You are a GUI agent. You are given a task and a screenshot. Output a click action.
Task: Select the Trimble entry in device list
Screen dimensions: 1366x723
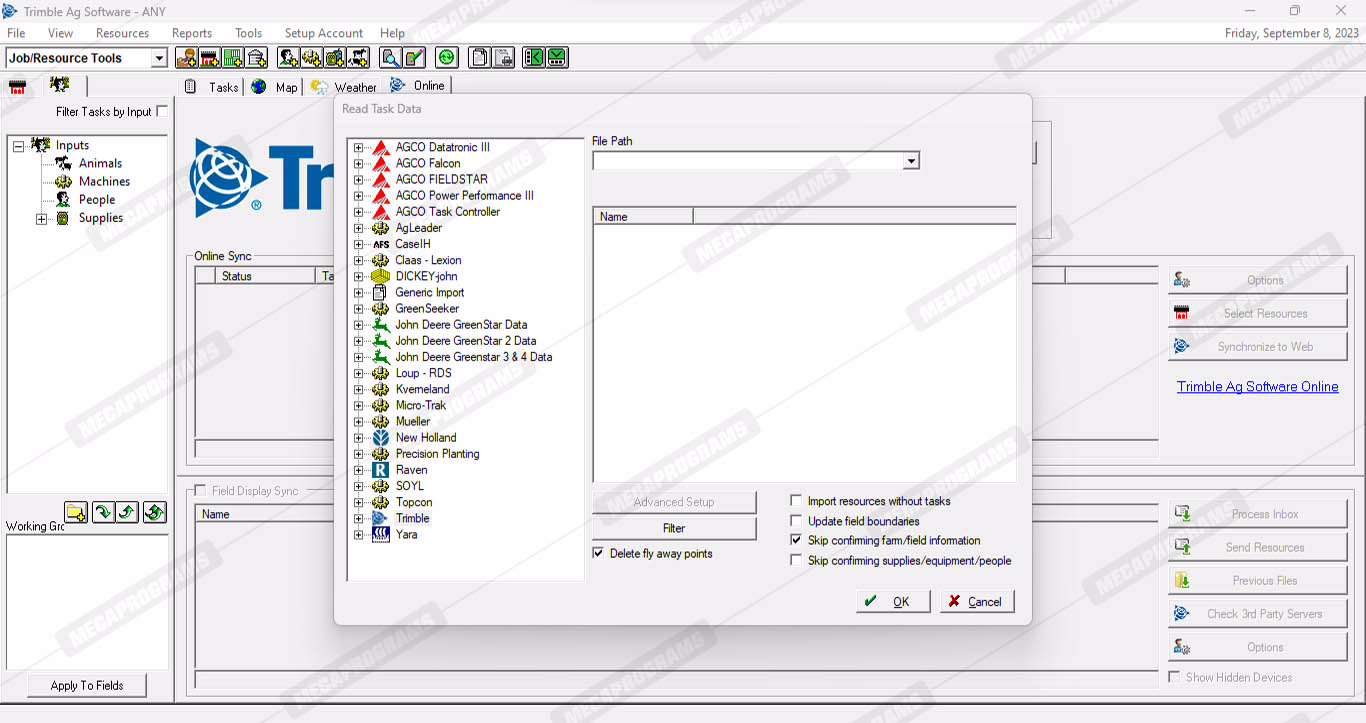pyautogui.click(x=412, y=518)
